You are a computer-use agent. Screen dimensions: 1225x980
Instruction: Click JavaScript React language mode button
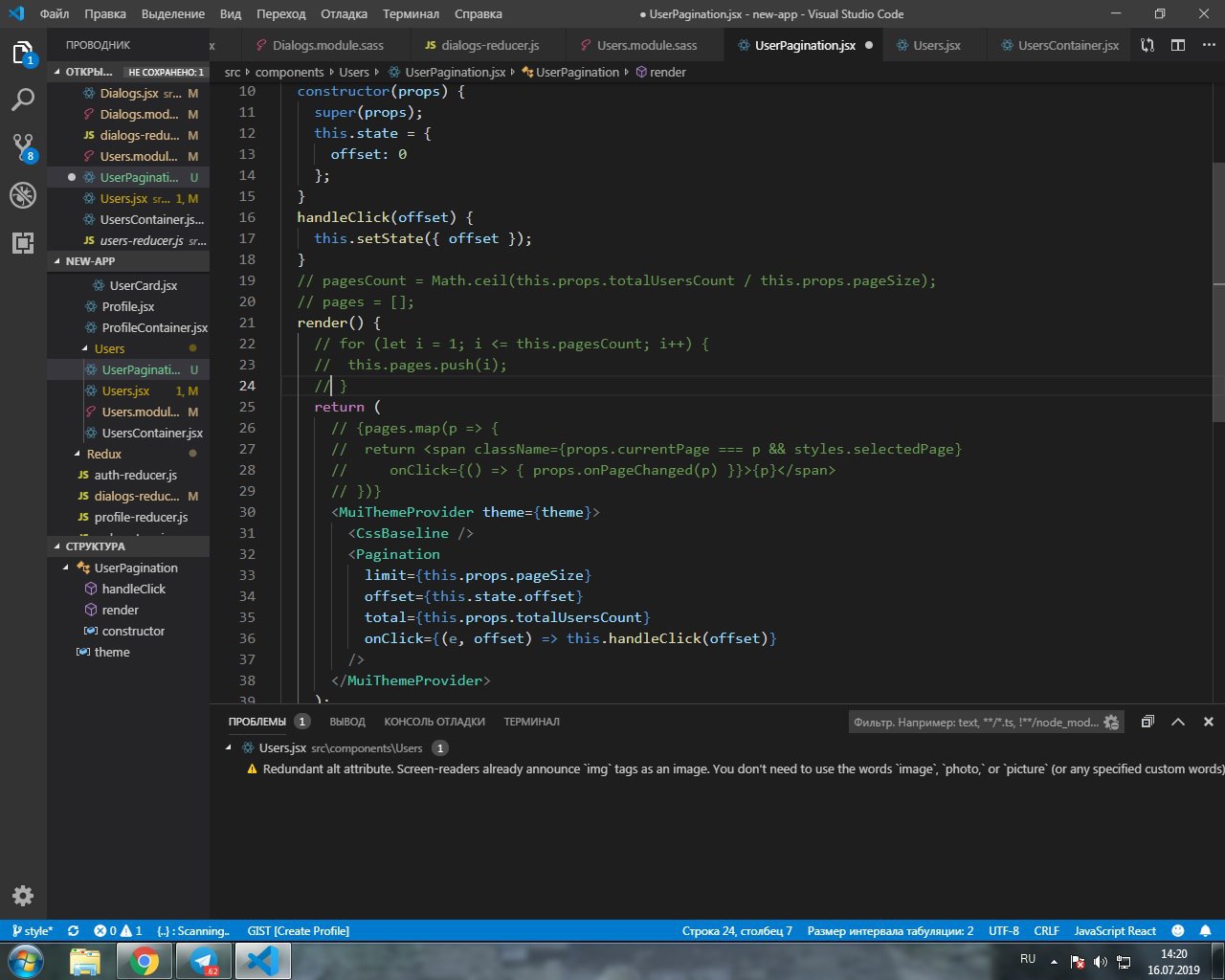[1115, 931]
